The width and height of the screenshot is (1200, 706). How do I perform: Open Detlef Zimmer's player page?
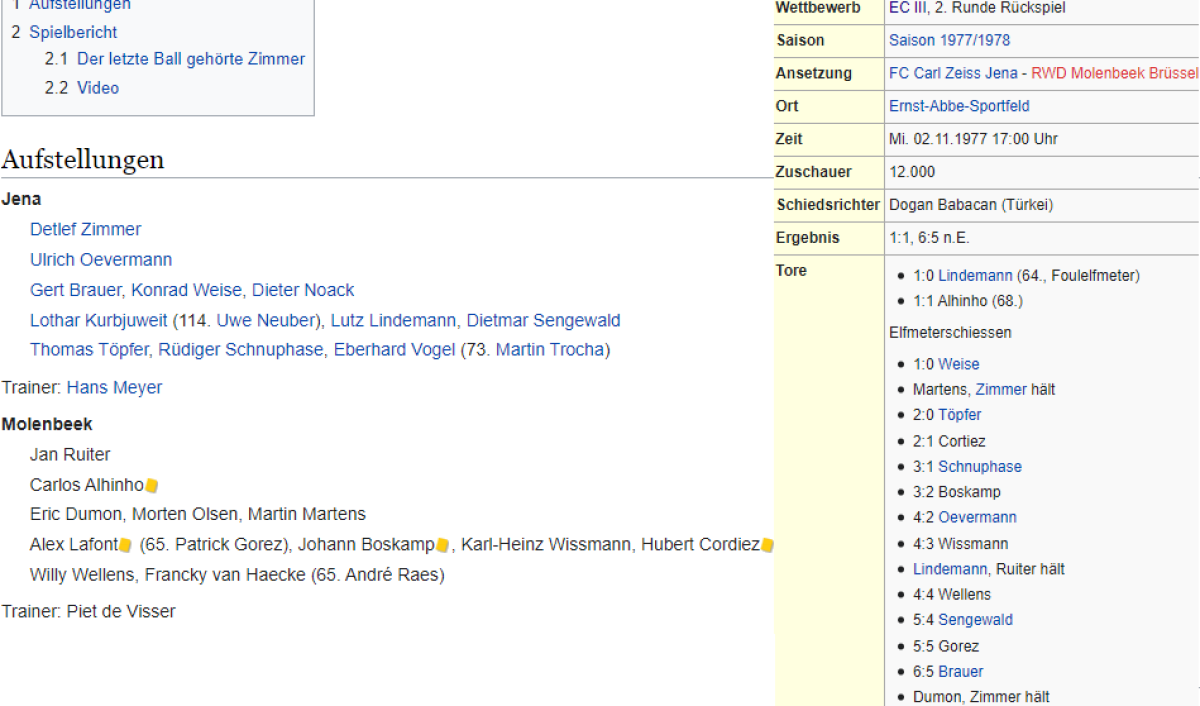coord(86,229)
